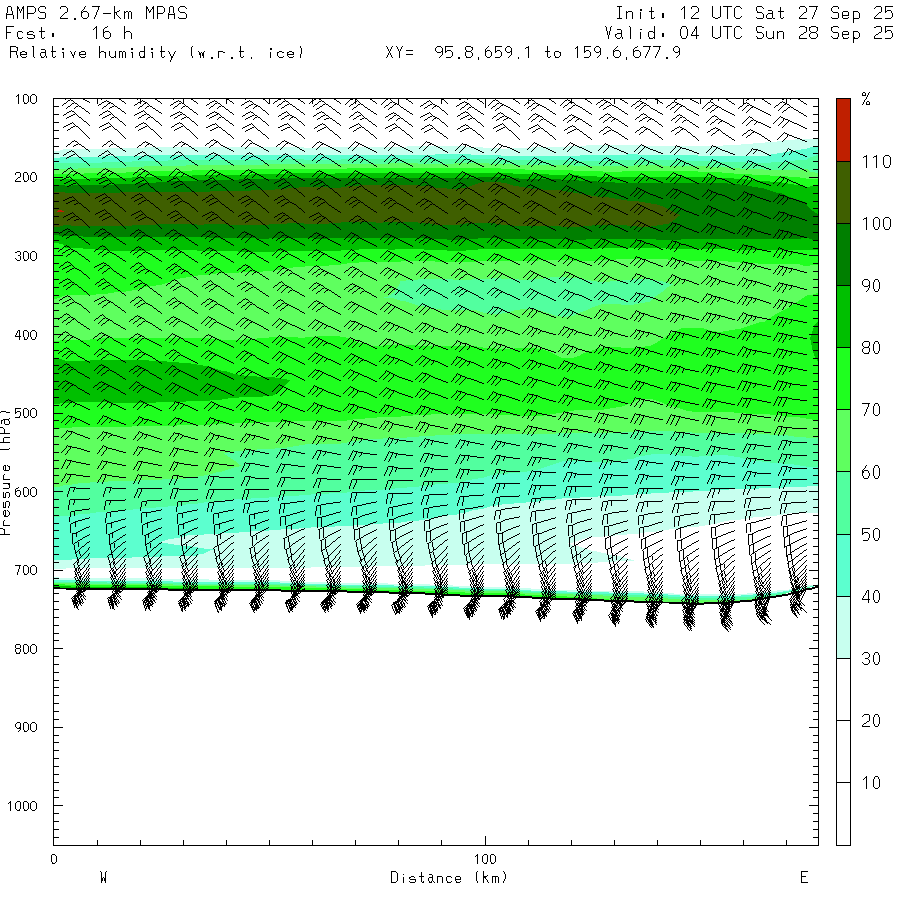This screenshot has width=900, height=900.
Task: Click the 400 hPa pressure axis label
Action: point(26,335)
